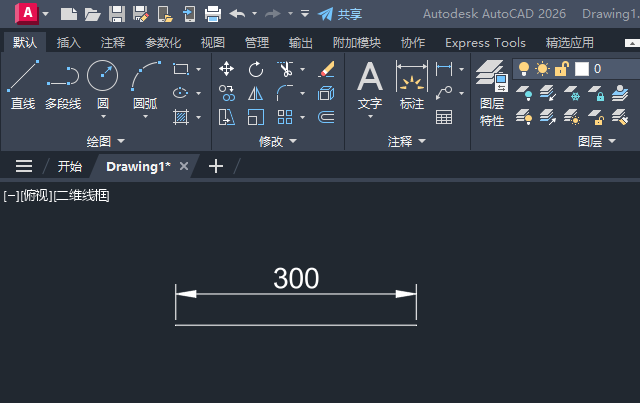Click the Top (俯视) viewport view control
This screenshot has width=640, height=403.
(37, 196)
